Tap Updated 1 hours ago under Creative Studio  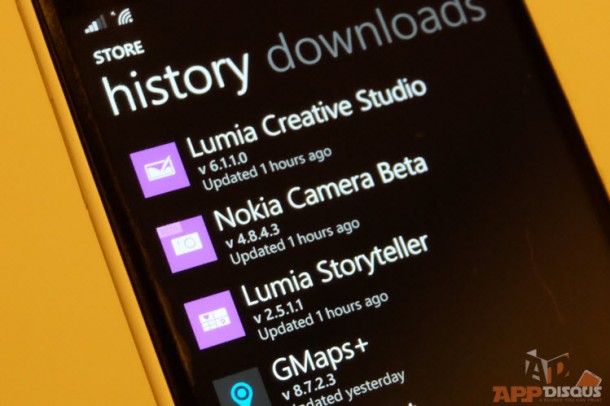click(x=267, y=168)
